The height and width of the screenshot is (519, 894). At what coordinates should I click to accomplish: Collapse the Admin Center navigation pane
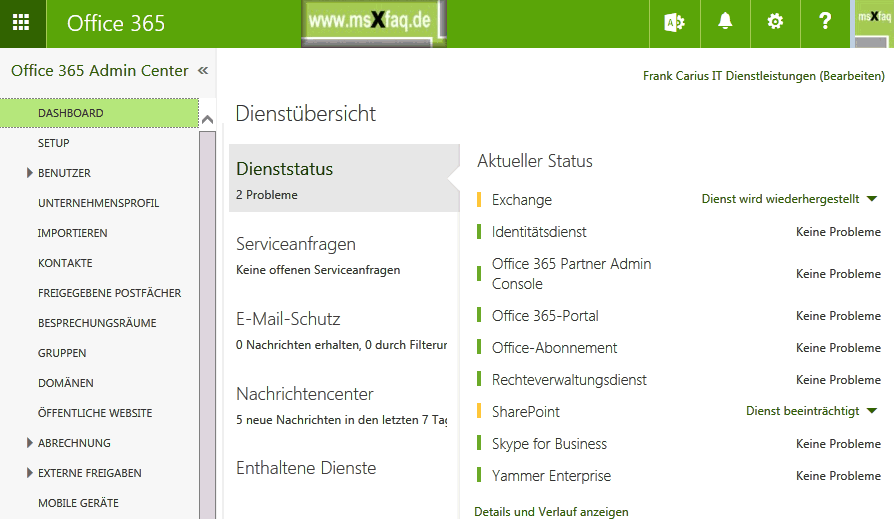203,71
